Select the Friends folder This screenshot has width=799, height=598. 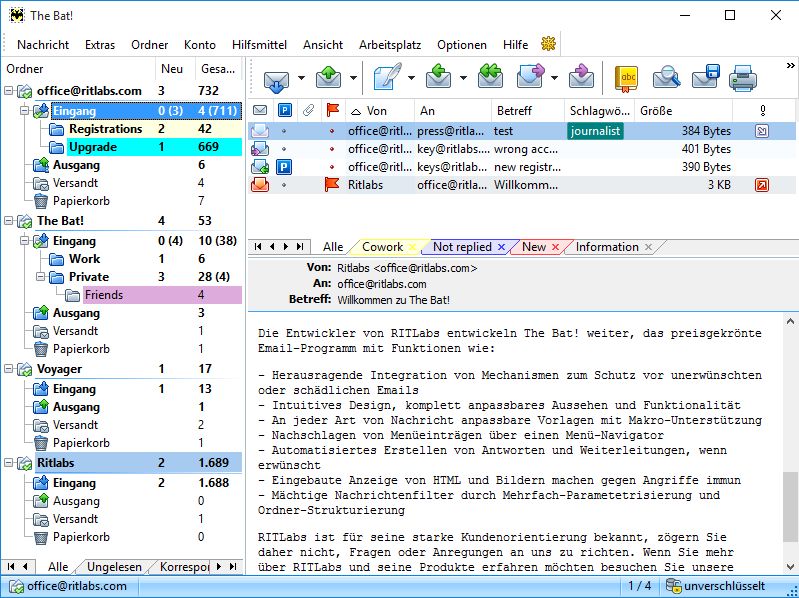point(104,295)
